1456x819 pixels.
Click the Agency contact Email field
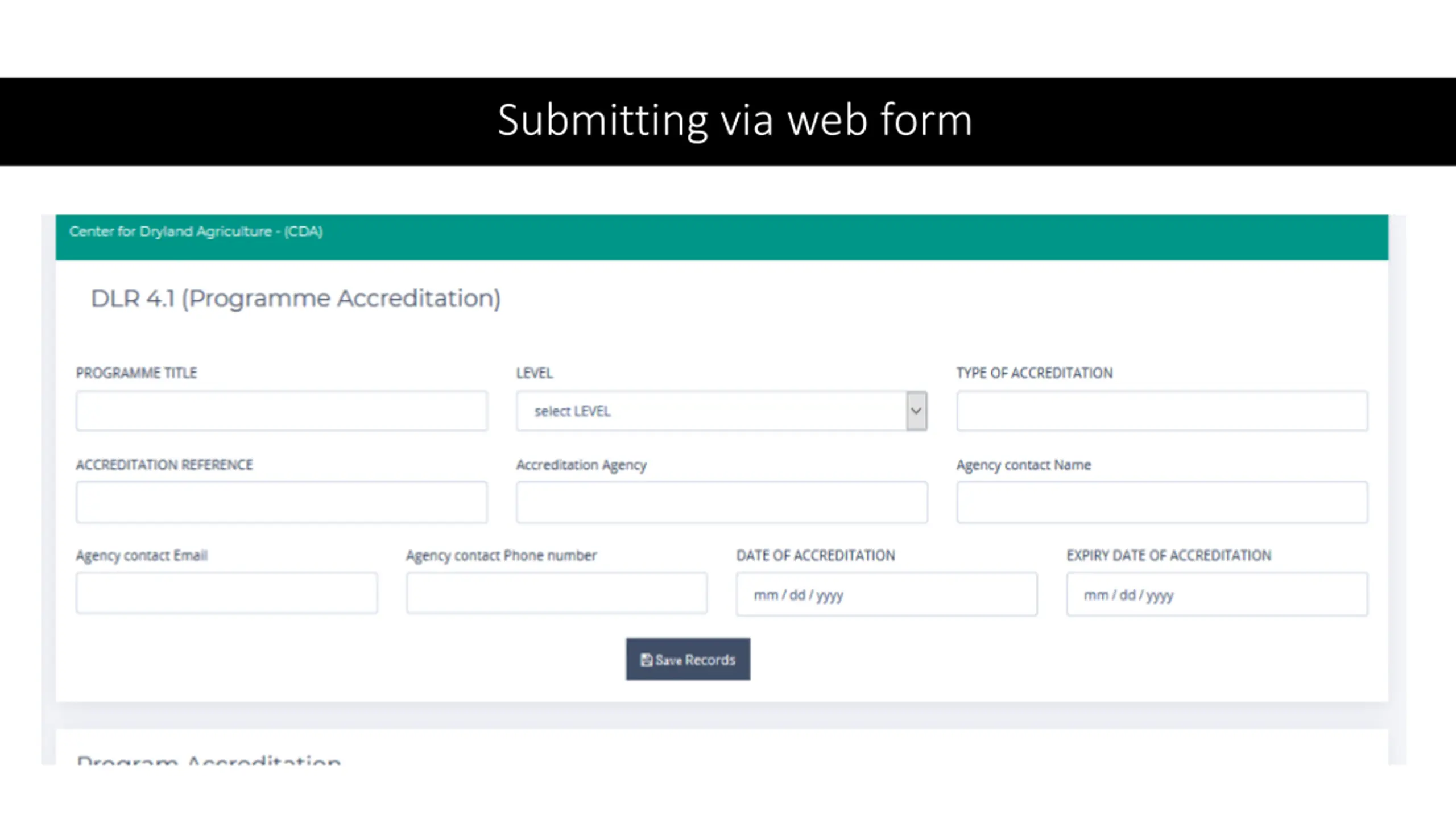226,593
